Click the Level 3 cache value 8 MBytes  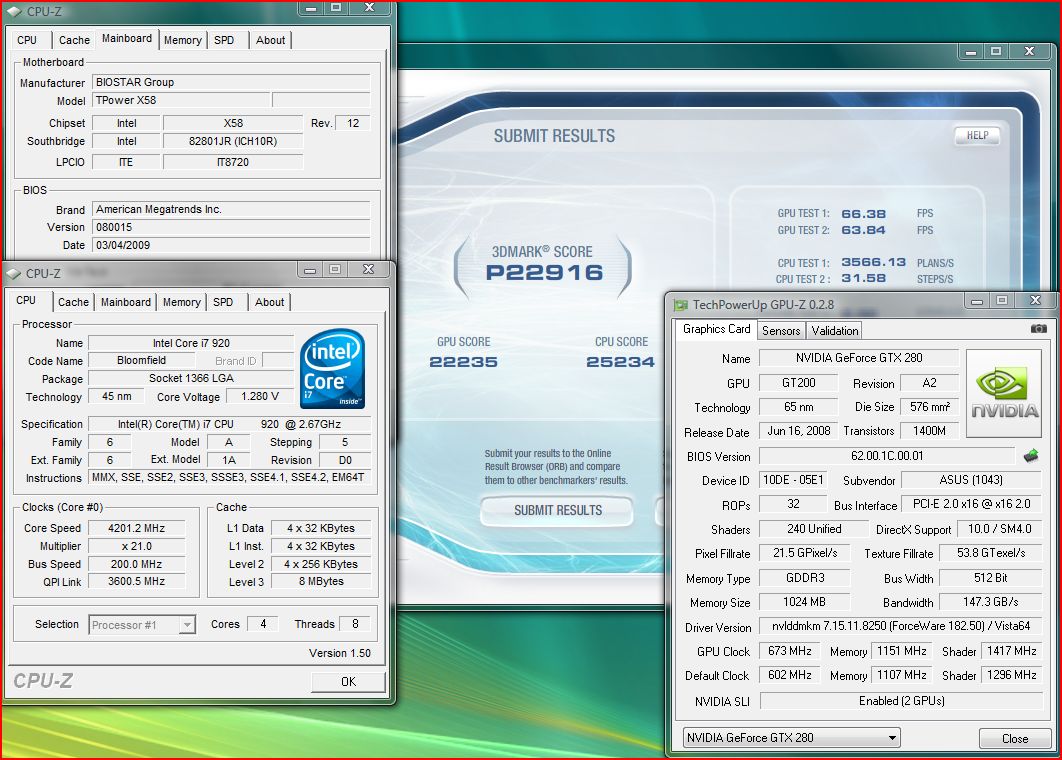pyautogui.click(x=321, y=581)
